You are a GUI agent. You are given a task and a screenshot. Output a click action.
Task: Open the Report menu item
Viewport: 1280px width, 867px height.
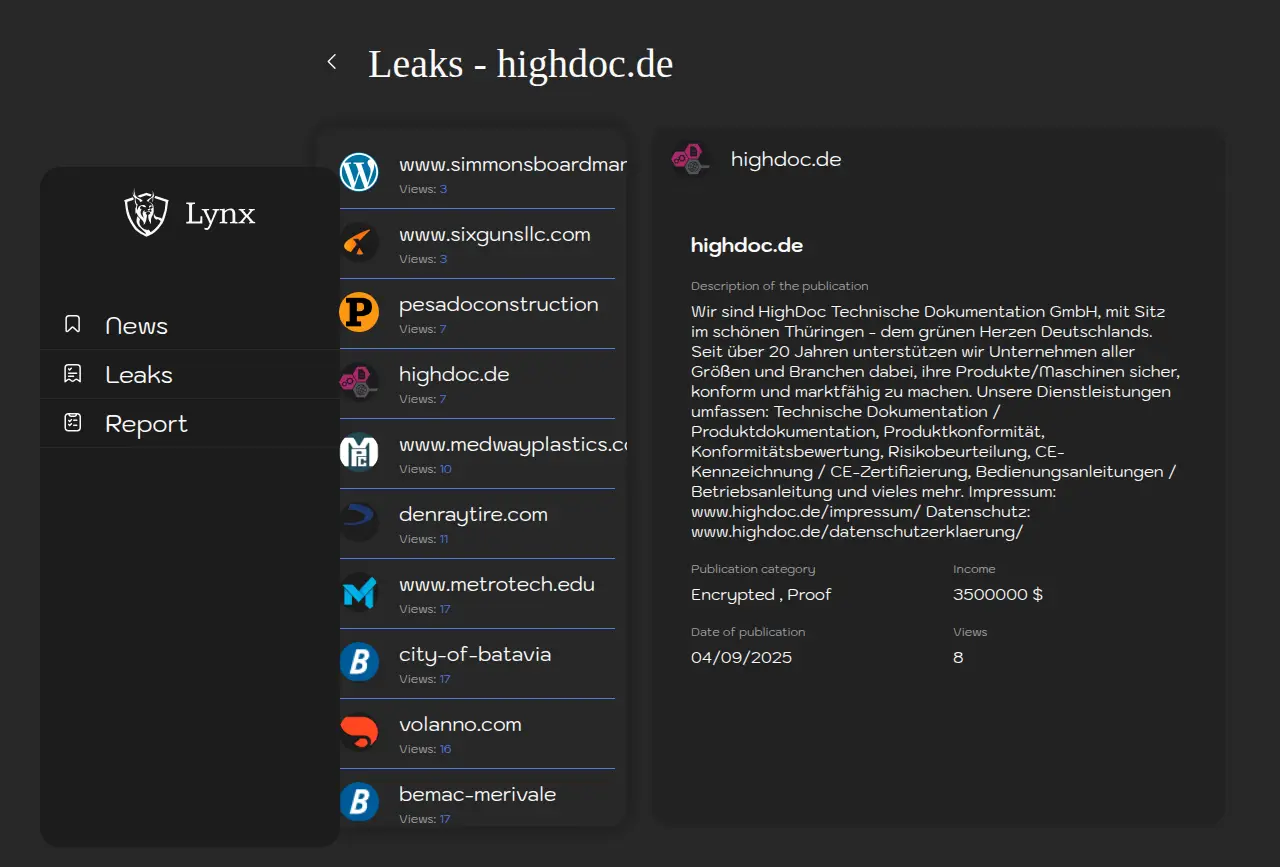[146, 424]
